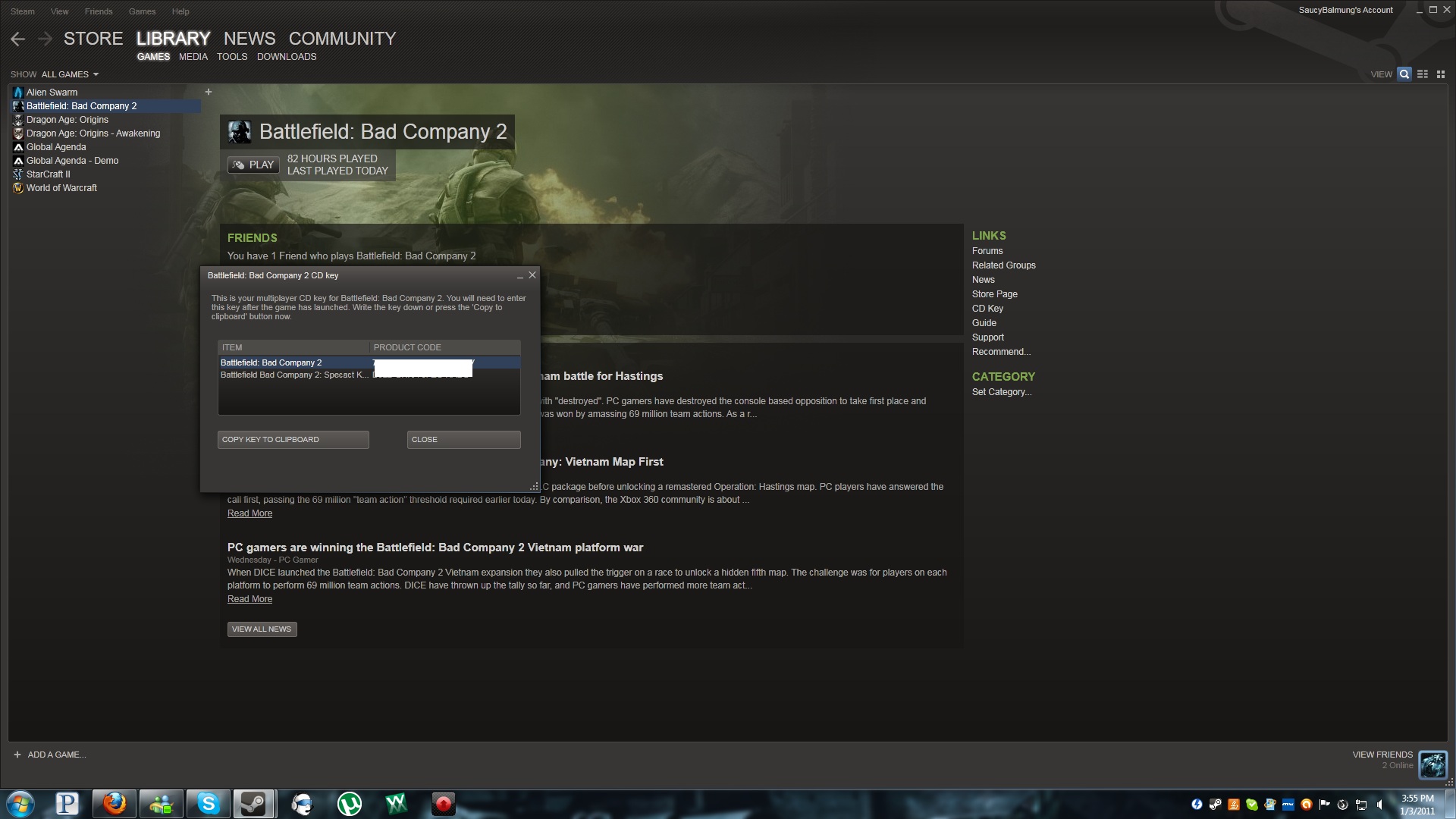Click Steam icon in the taskbar
The height and width of the screenshot is (819, 1456).
(x=254, y=804)
